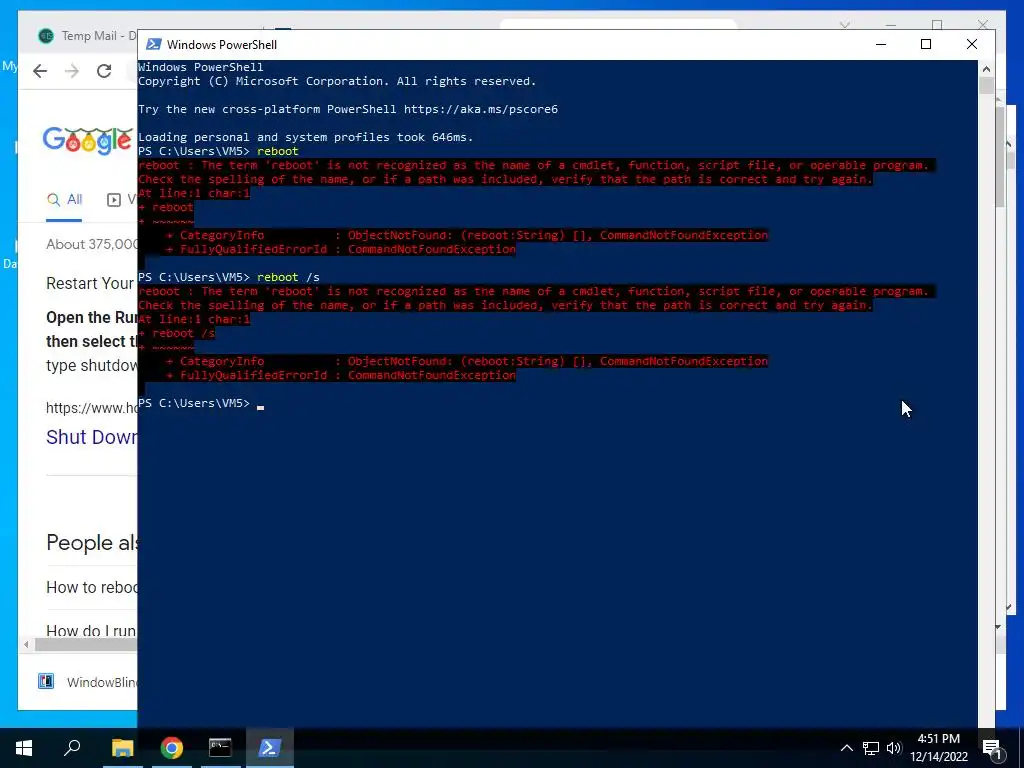
Task: Click Chrome forward navigation arrow
Action: pos(72,71)
